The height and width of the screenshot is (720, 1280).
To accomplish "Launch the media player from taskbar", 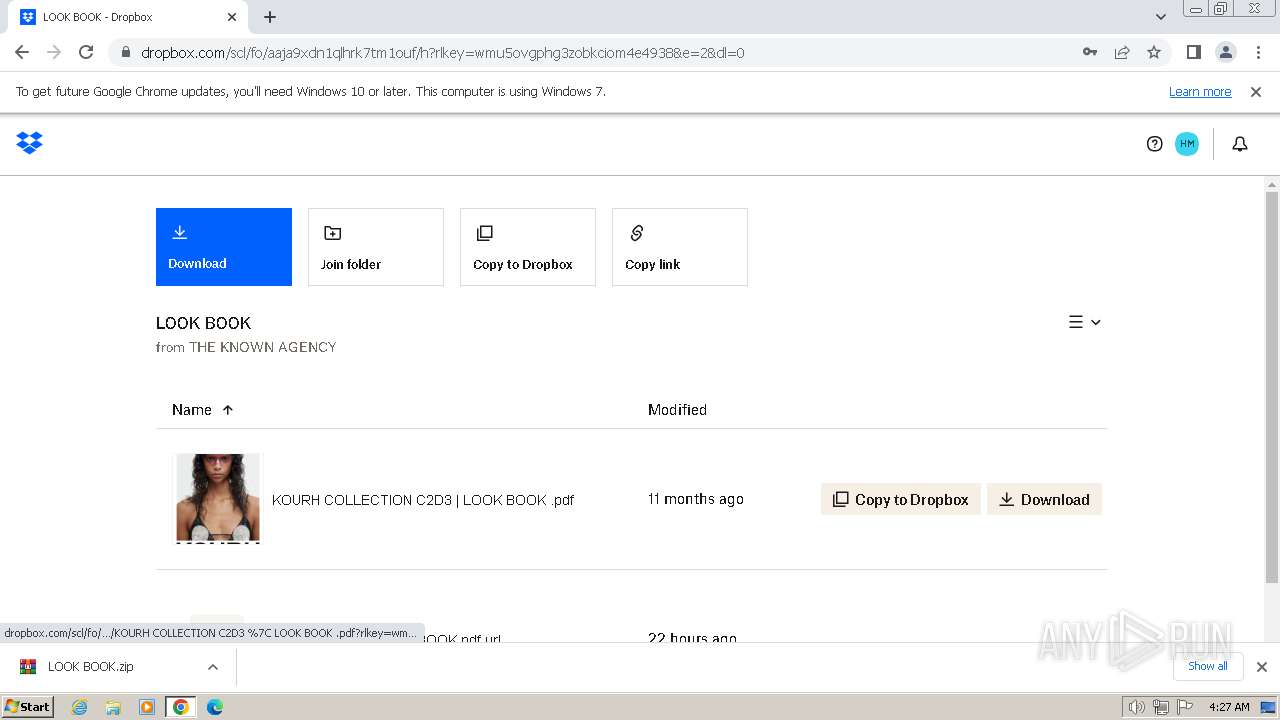I will tap(147, 707).
